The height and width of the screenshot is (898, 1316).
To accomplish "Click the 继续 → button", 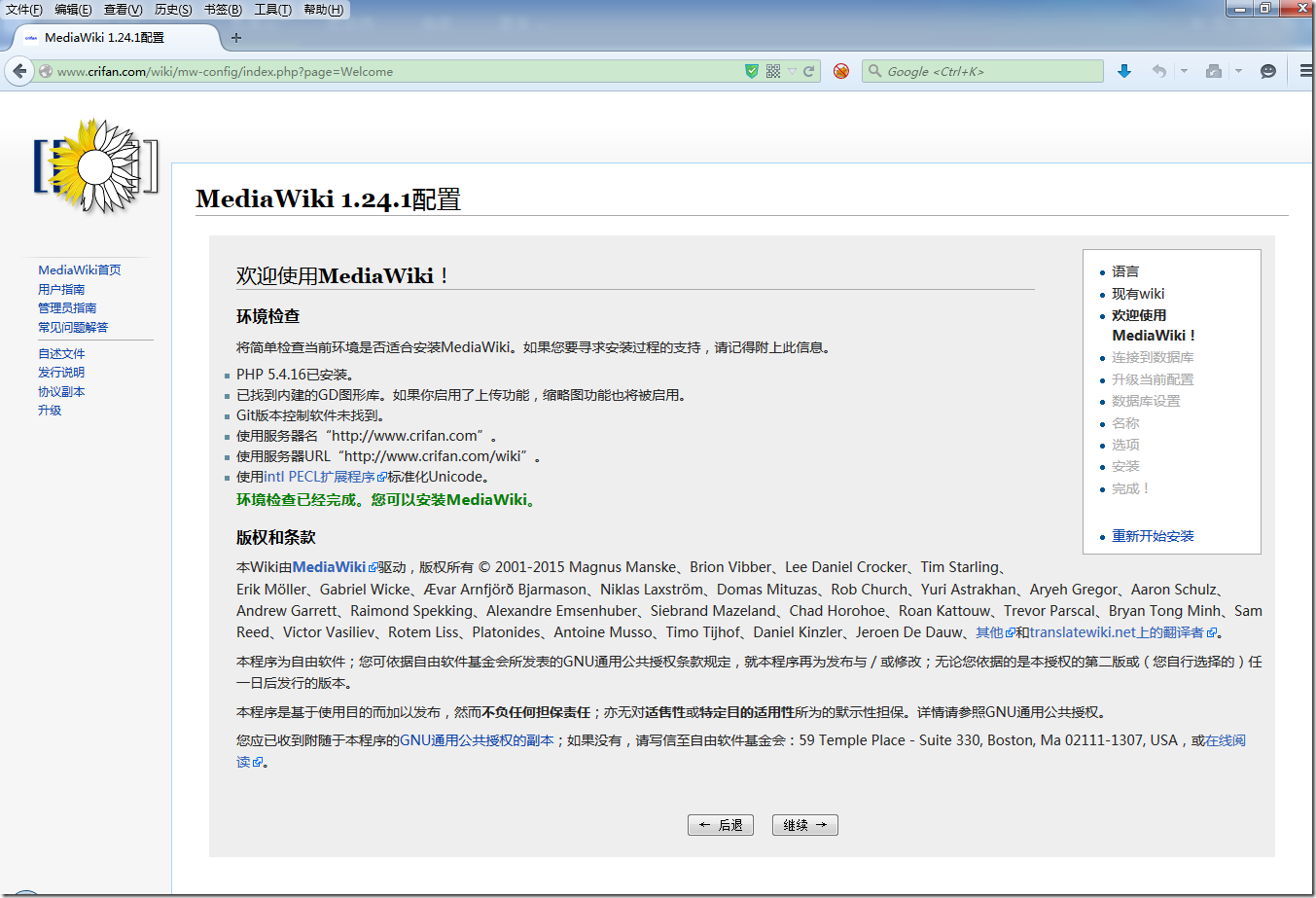I will point(804,825).
